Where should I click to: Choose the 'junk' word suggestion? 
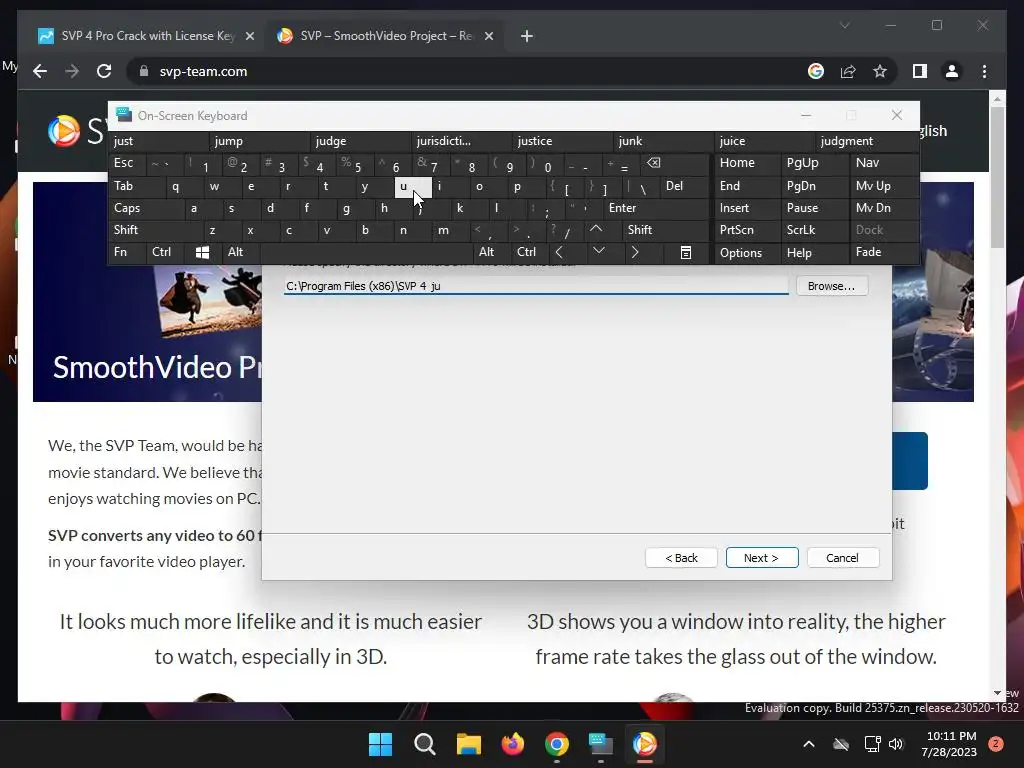point(664,141)
